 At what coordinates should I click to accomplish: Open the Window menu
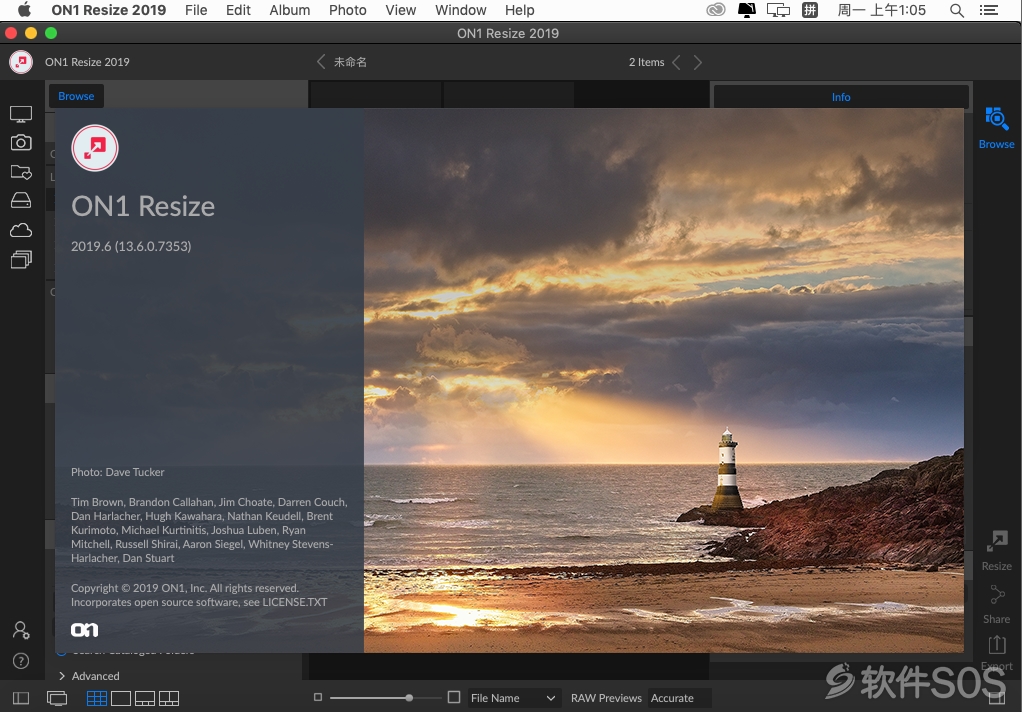[x=460, y=10]
